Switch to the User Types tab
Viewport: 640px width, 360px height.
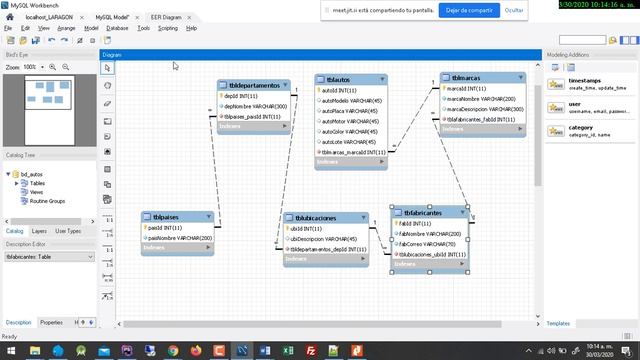click(x=68, y=231)
